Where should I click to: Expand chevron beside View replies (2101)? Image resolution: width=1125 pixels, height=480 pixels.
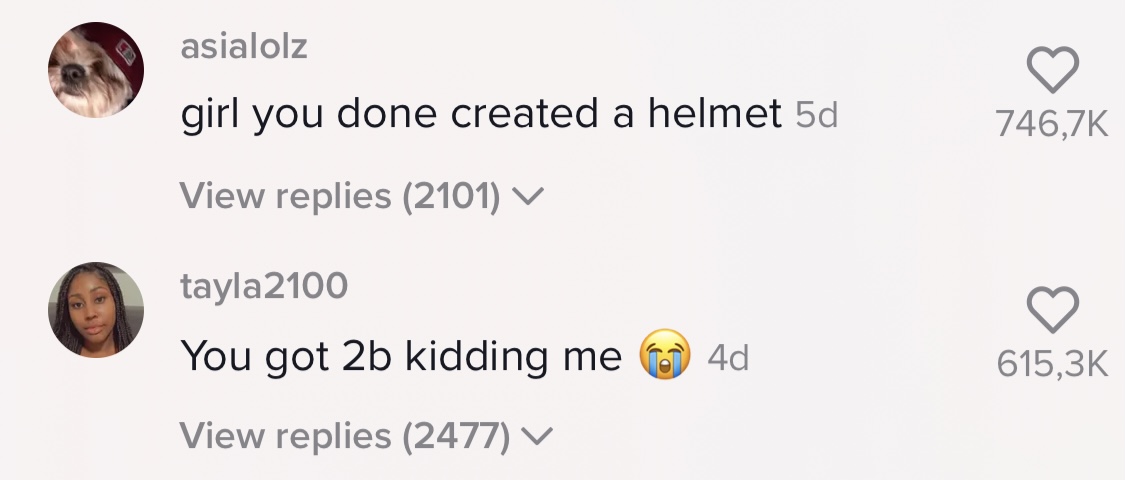pyautogui.click(x=526, y=197)
